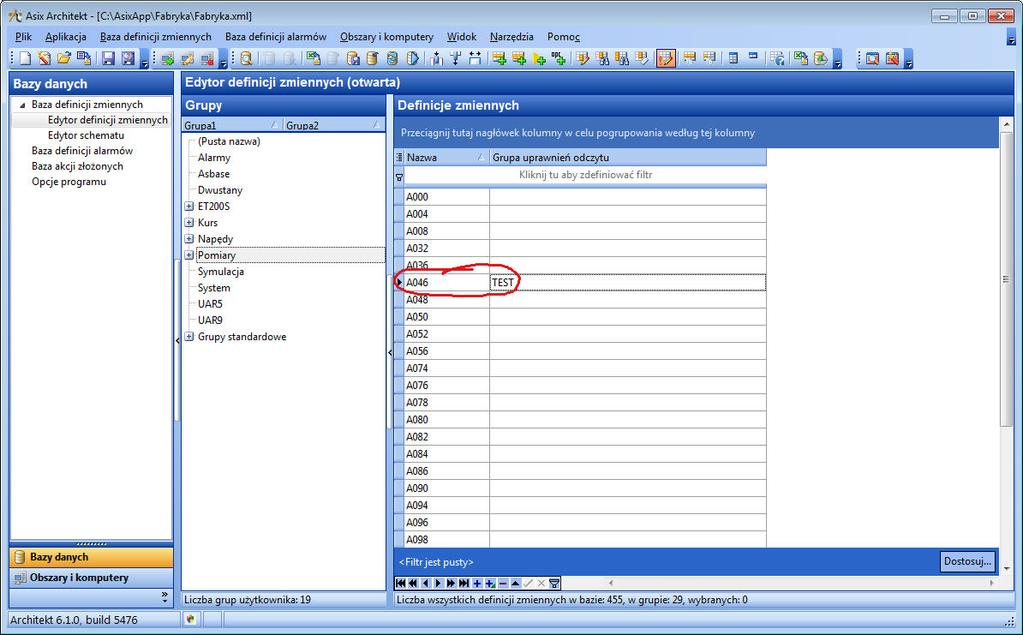Click the black up-triangle edit record icon
Viewport: 1023px width, 635px height.
click(x=515, y=583)
